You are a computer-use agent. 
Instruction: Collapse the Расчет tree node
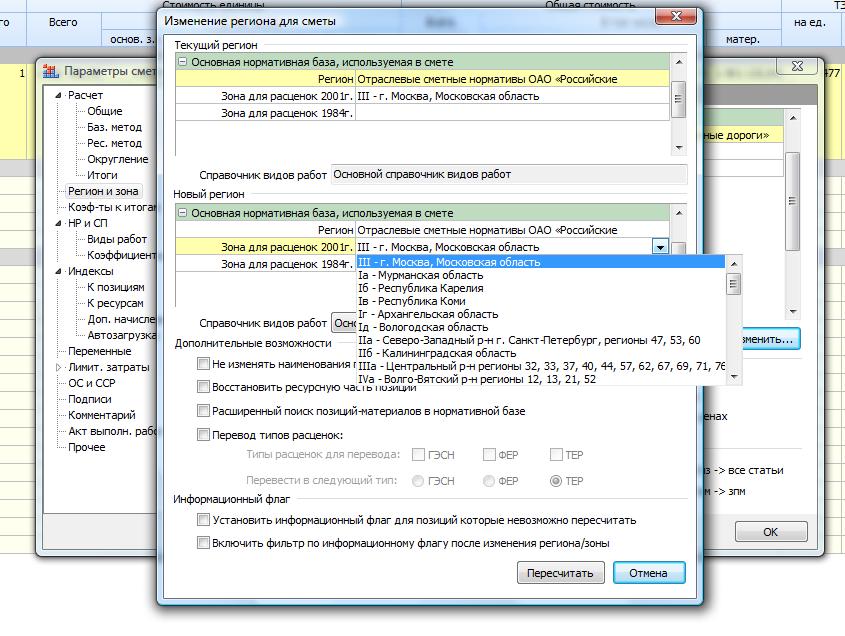[x=58, y=95]
